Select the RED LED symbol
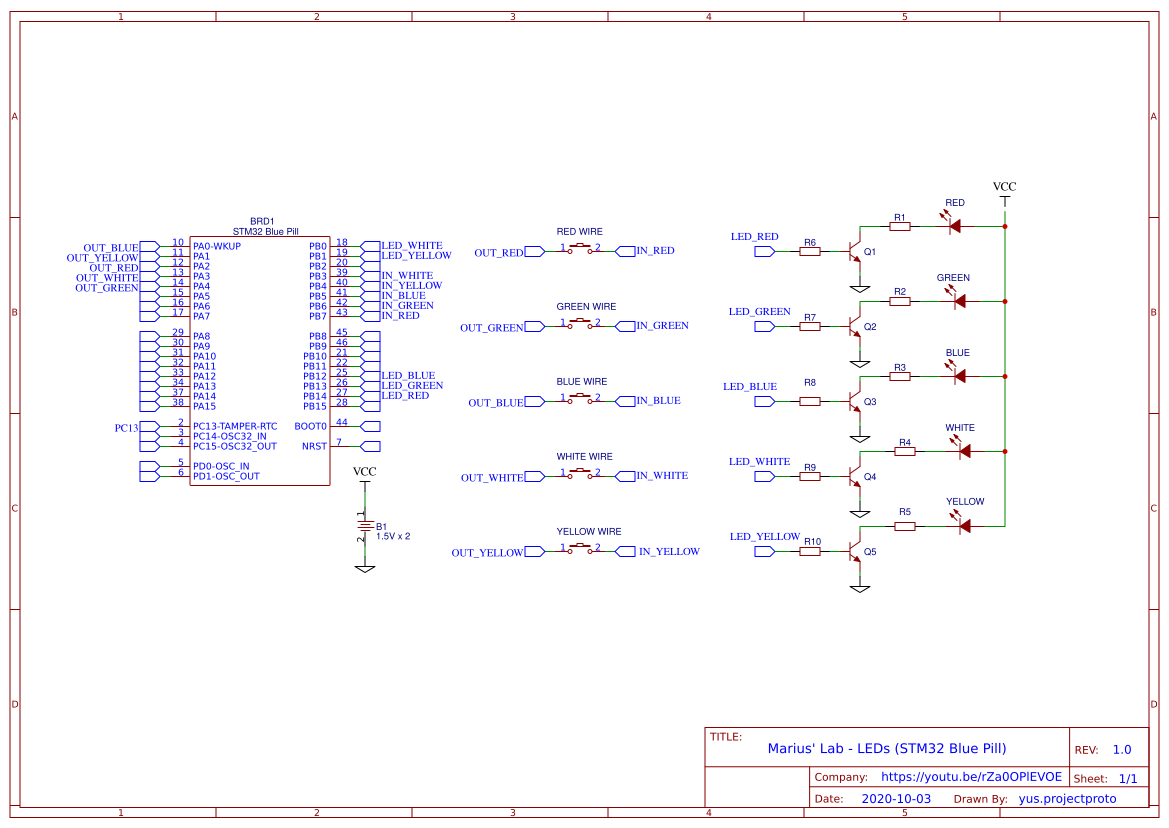 tap(955, 226)
